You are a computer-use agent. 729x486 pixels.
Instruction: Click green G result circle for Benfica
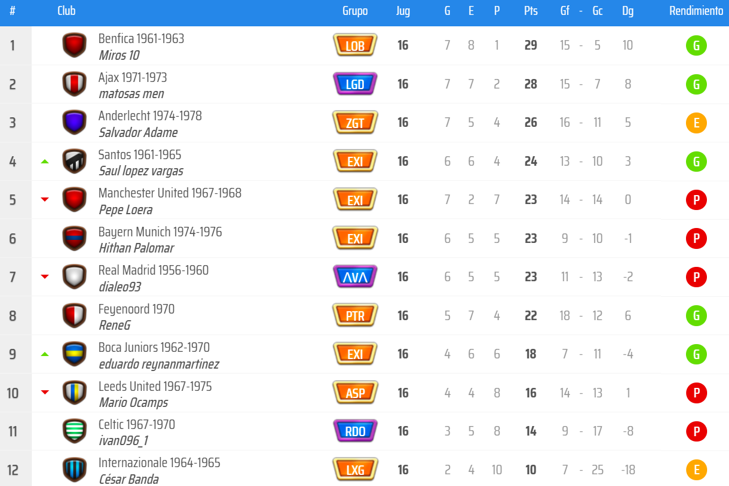[x=696, y=46]
